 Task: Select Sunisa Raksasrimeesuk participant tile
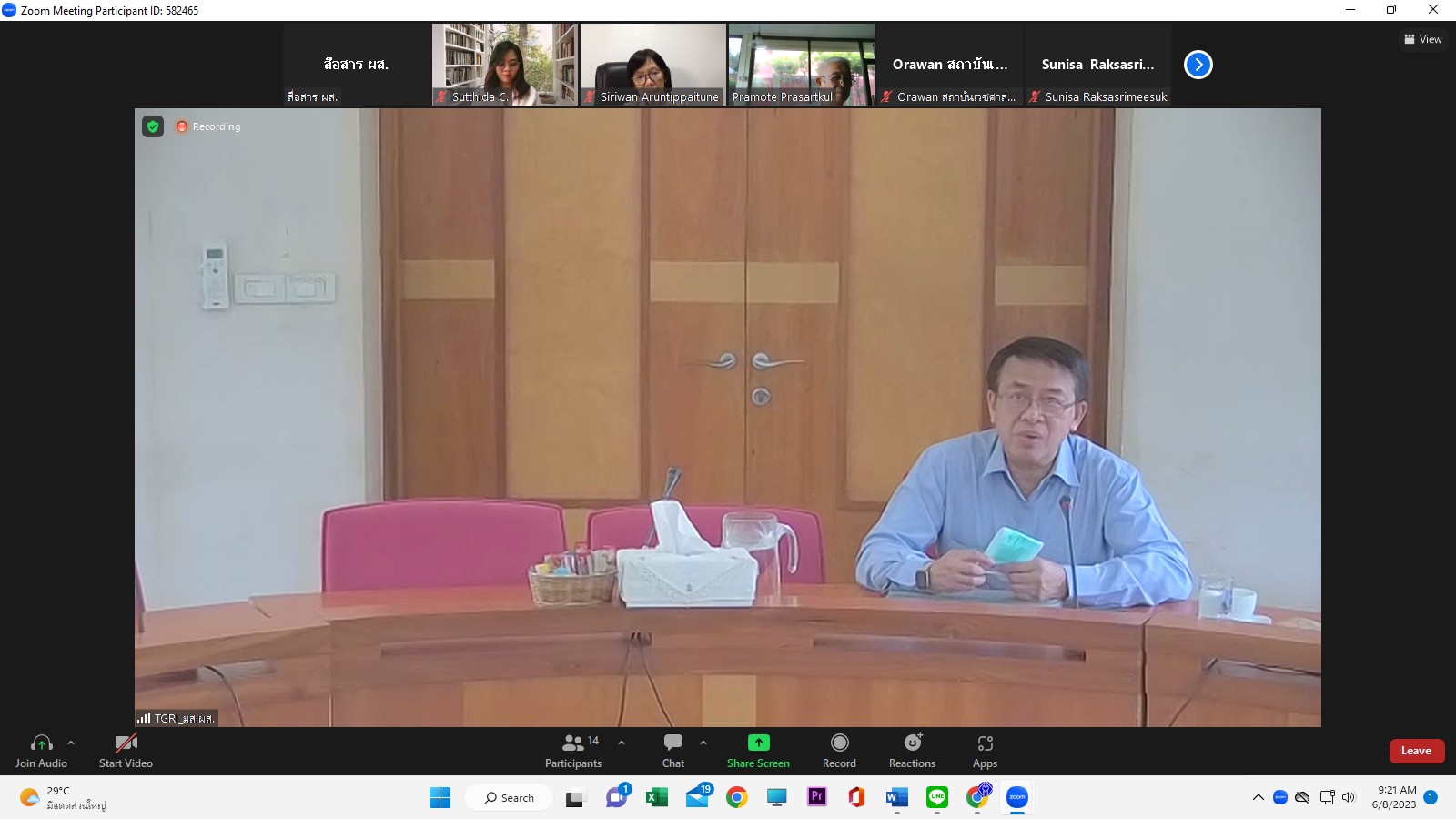(1098, 65)
